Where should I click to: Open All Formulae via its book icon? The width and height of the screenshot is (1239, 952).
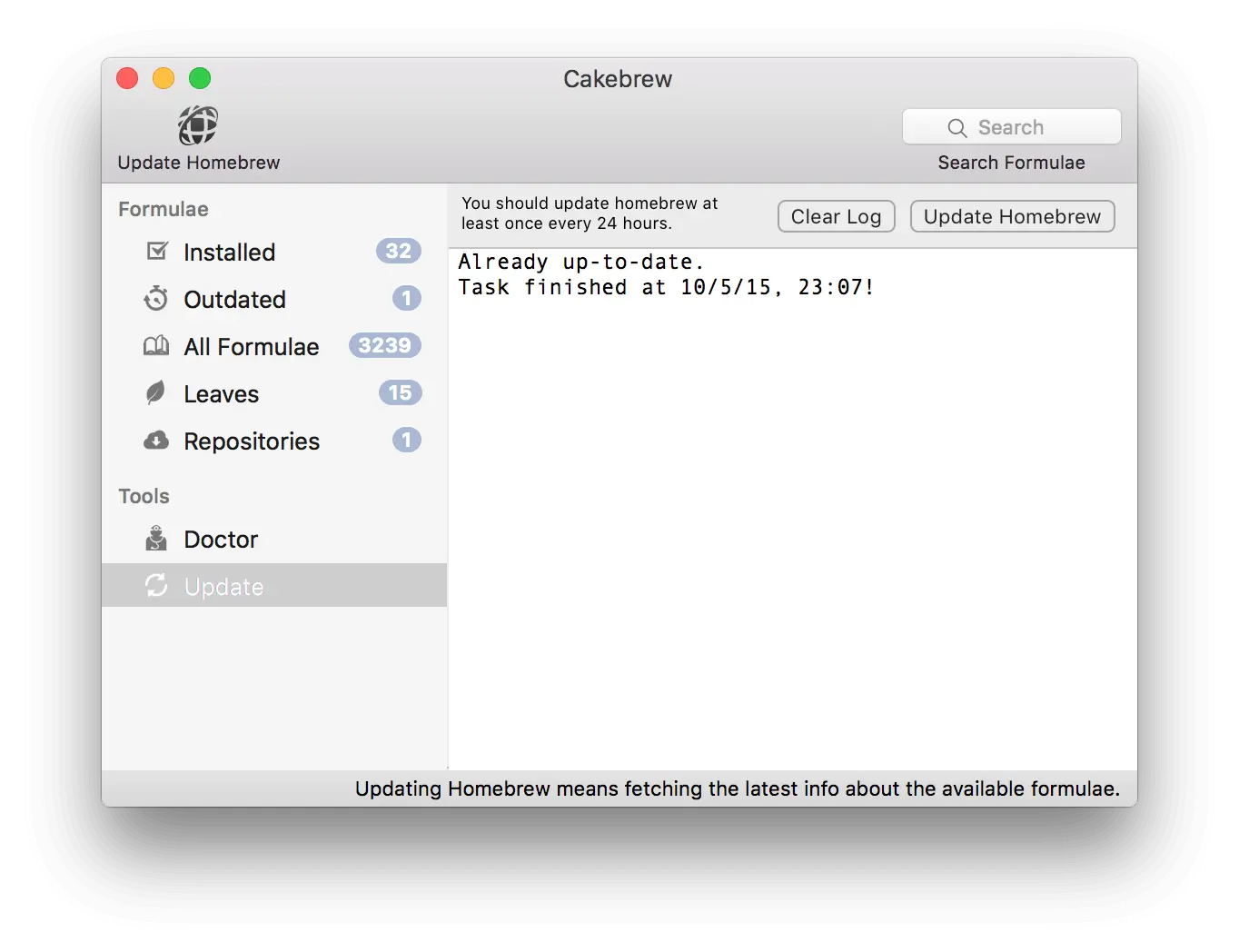(x=156, y=346)
